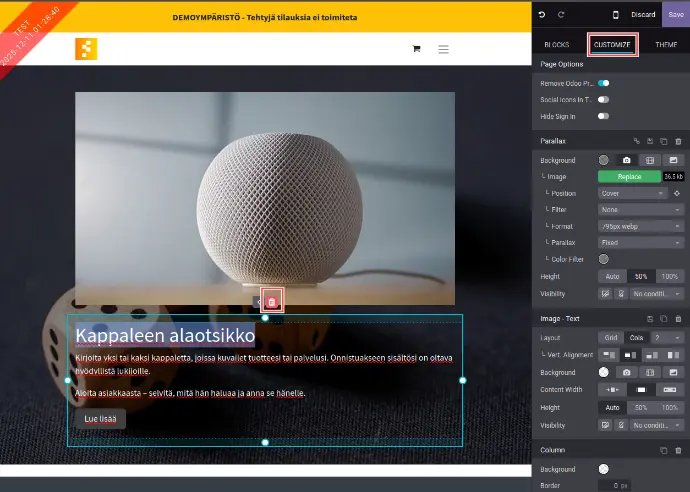The width and height of the screenshot is (690, 492).
Task: Select the Parallax background image camera icon
Action: click(626, 160)
